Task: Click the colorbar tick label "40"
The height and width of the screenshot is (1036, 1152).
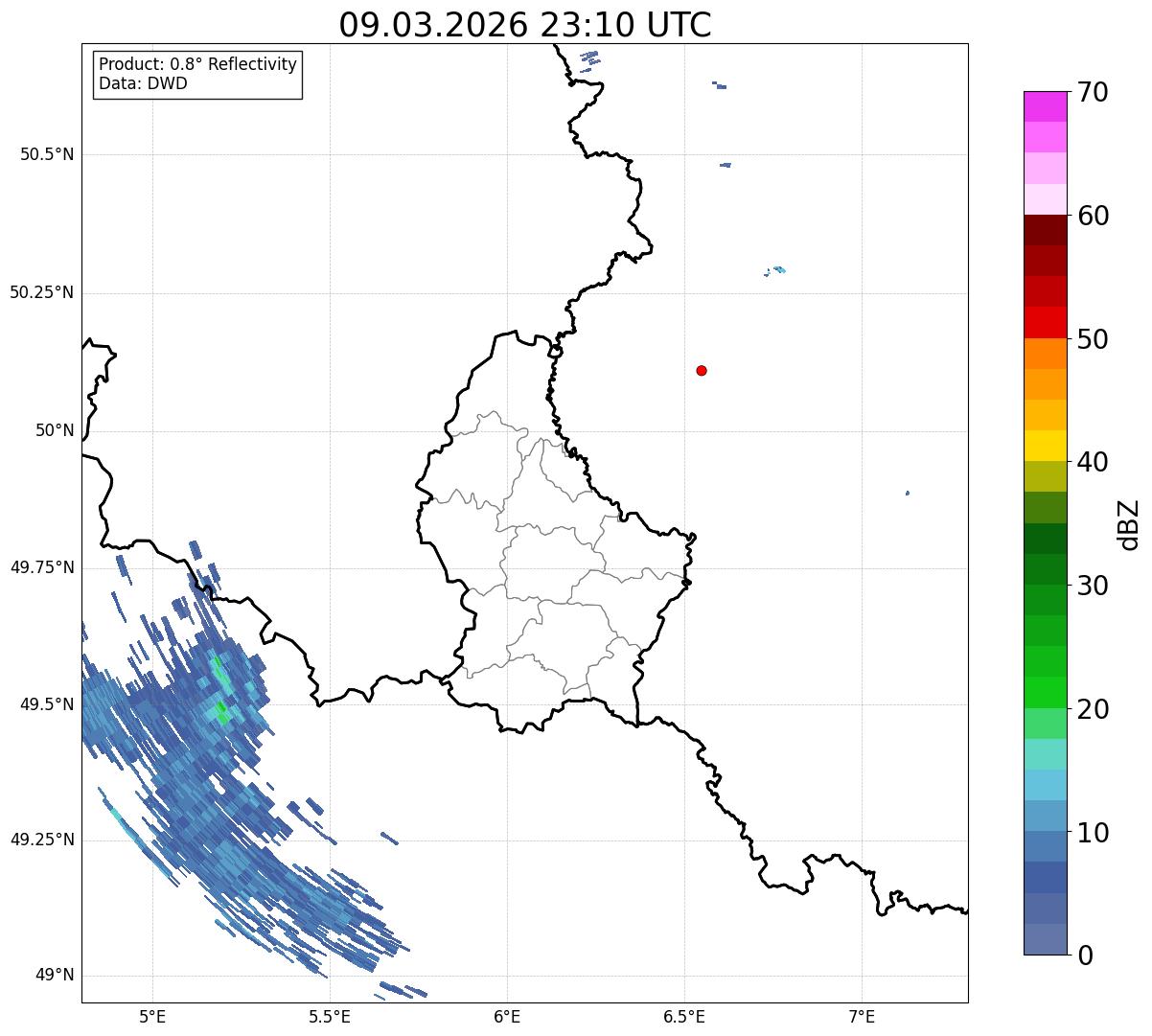Action: pos(1092,462)
